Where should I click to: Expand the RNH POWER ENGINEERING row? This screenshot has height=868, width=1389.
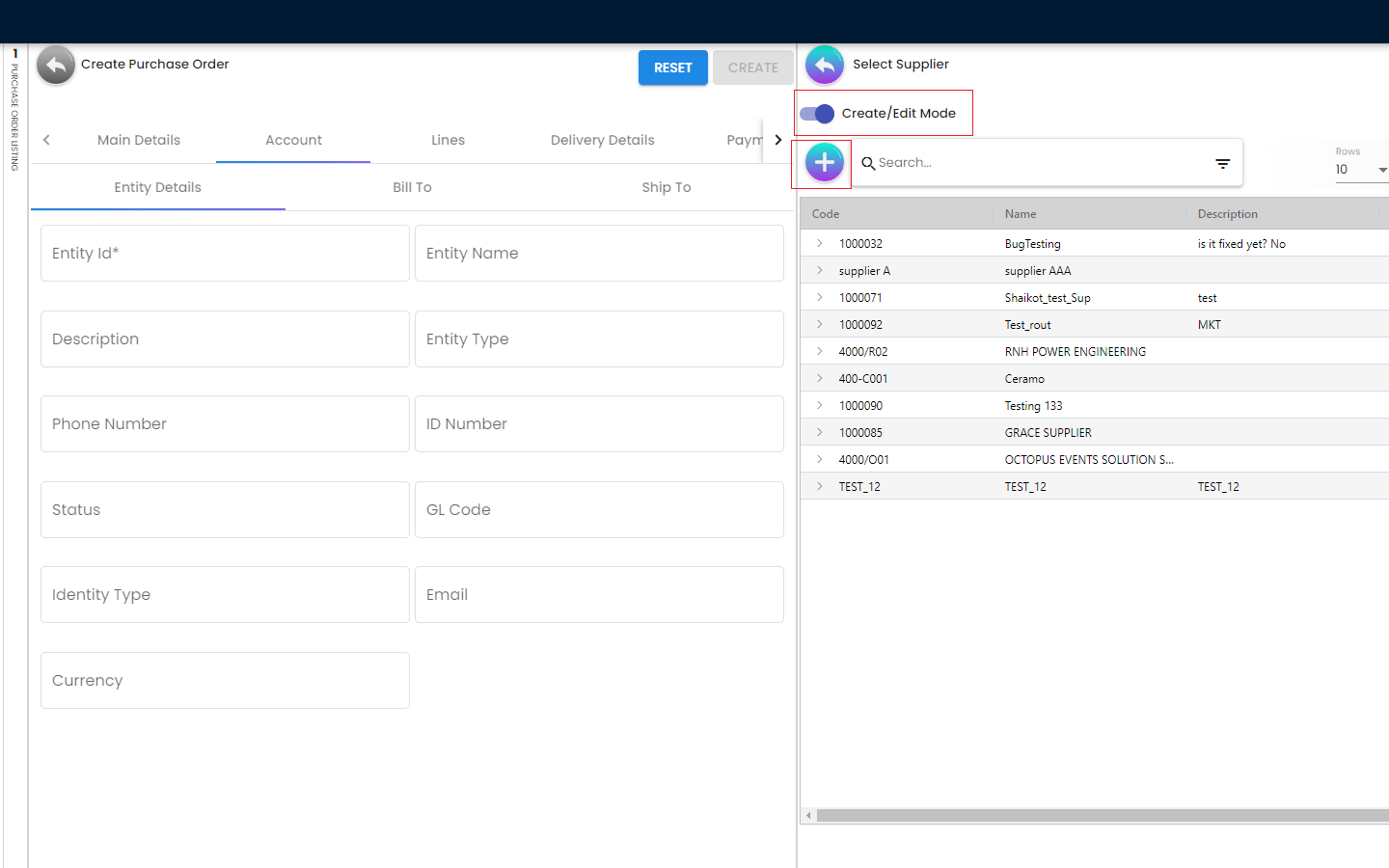pos(820,352)
